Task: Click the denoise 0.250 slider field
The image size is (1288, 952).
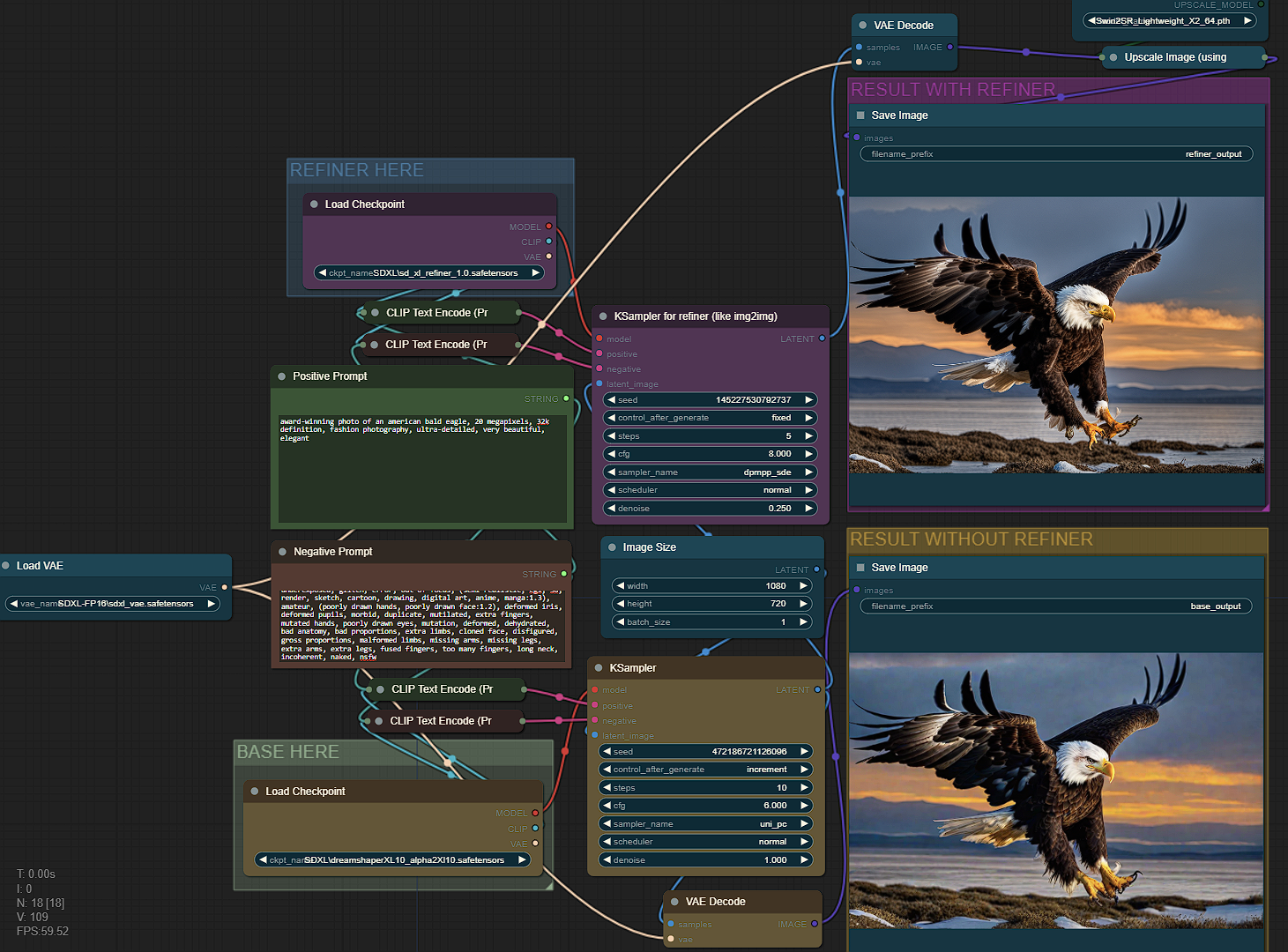Action: (x=710, y=509)
